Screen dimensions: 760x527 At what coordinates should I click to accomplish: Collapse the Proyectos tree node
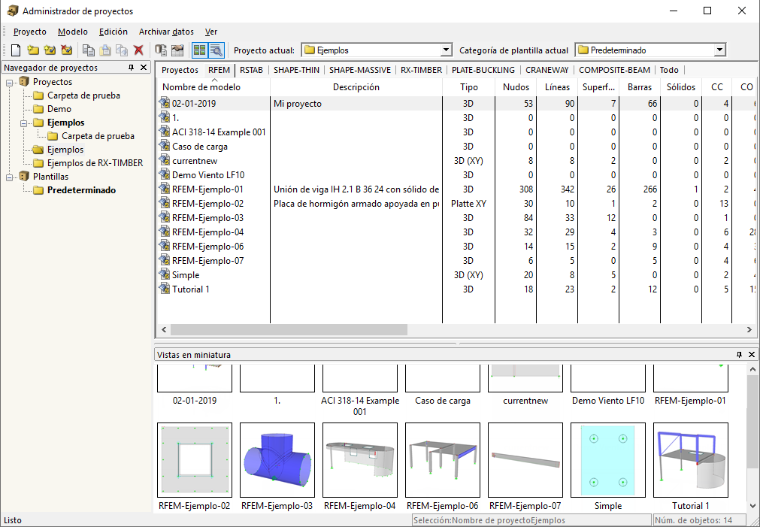coord(9,82)
